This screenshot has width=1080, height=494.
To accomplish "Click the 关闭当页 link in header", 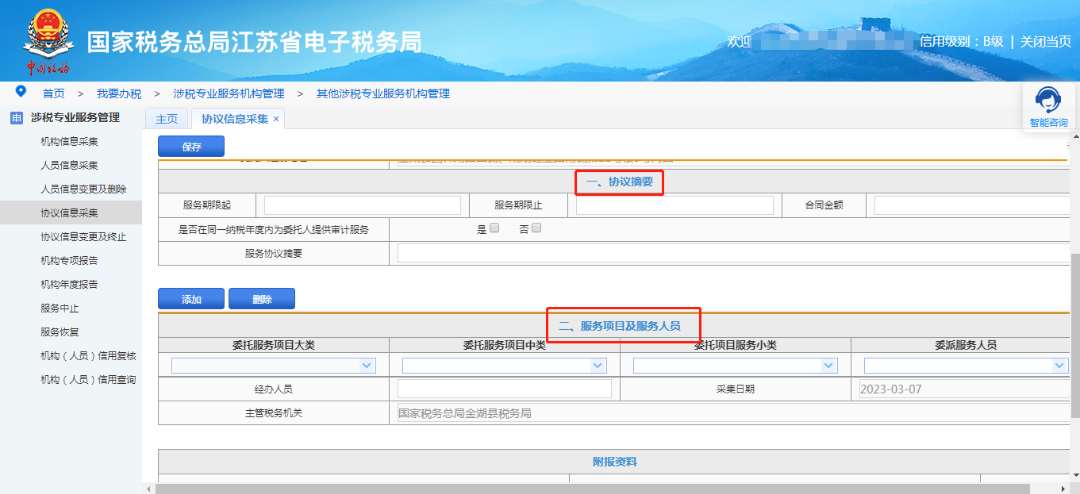I will (1046, 41).
